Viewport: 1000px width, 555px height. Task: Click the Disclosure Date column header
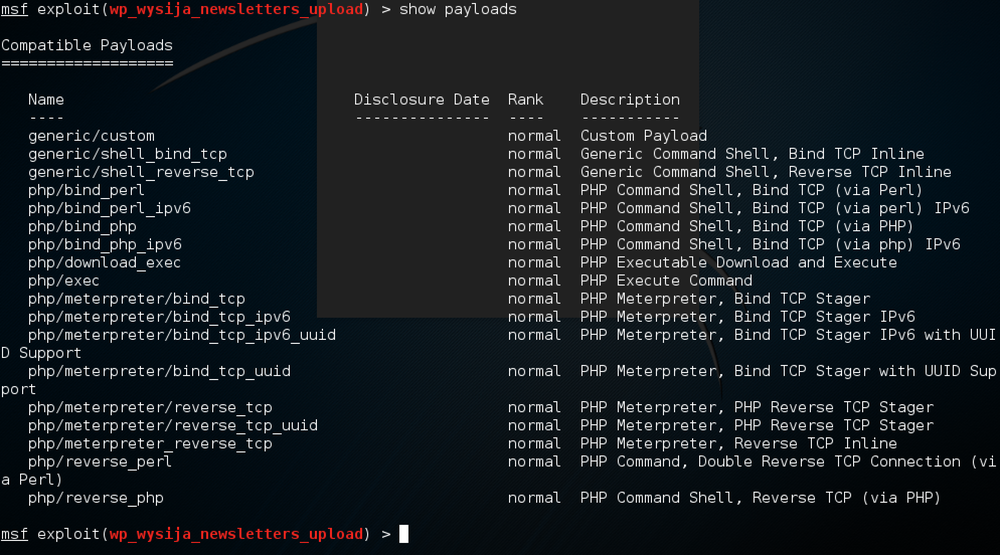(422, 100)
